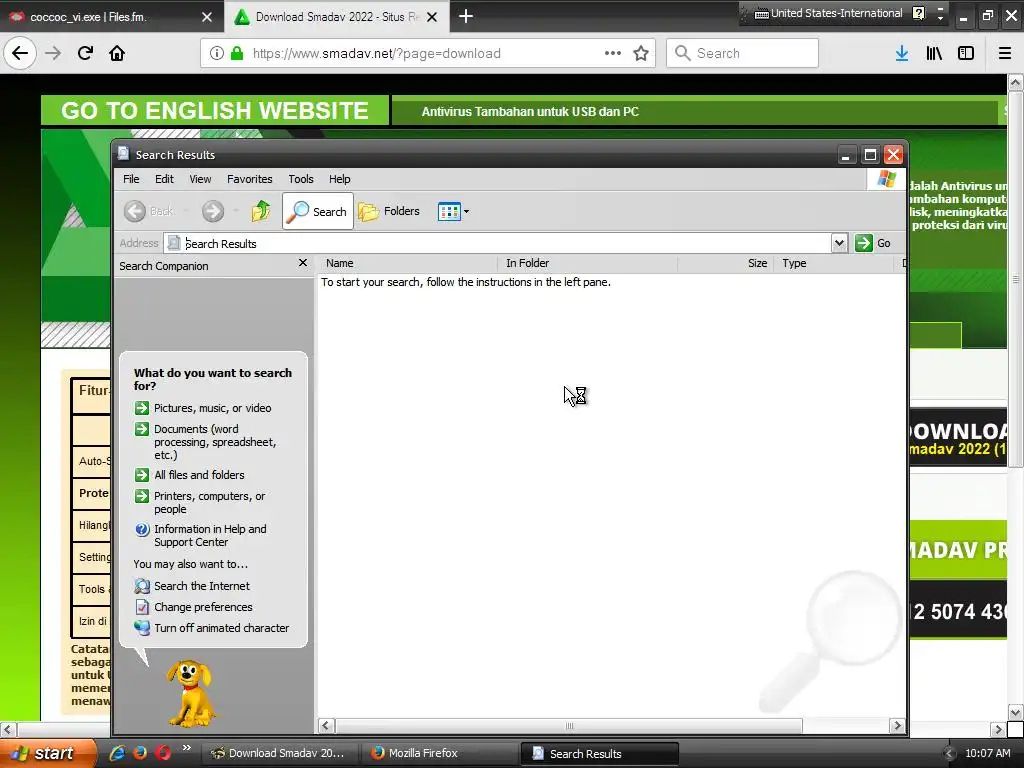Open Firefox downloads arrow

tap(902, 53)
